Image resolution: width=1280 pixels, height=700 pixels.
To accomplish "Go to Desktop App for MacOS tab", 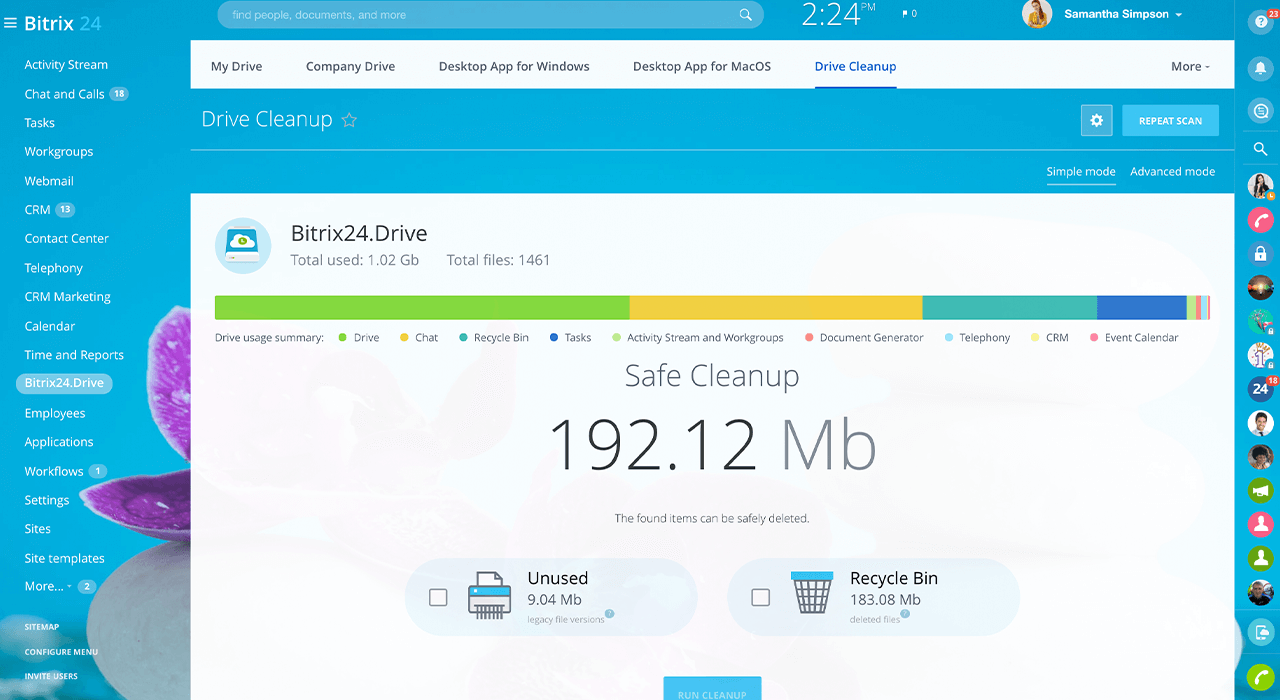I will point(702,67).
